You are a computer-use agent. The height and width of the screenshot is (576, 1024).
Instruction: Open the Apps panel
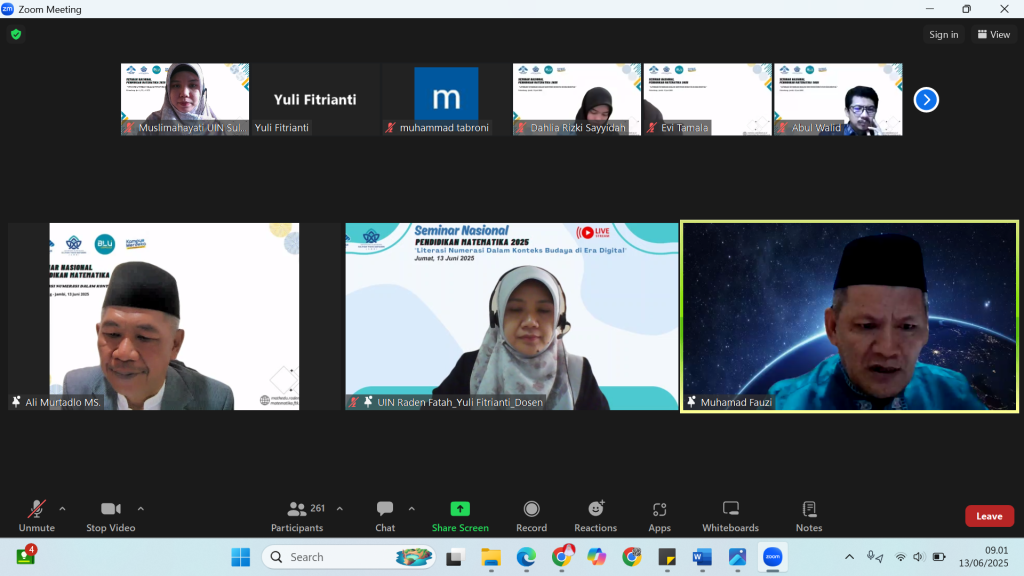659,515
